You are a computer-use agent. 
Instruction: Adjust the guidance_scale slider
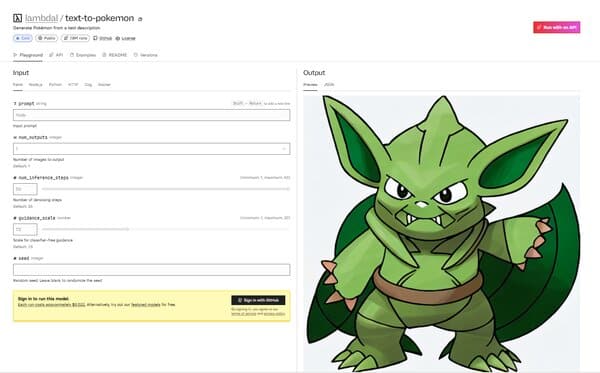point(166,229)
